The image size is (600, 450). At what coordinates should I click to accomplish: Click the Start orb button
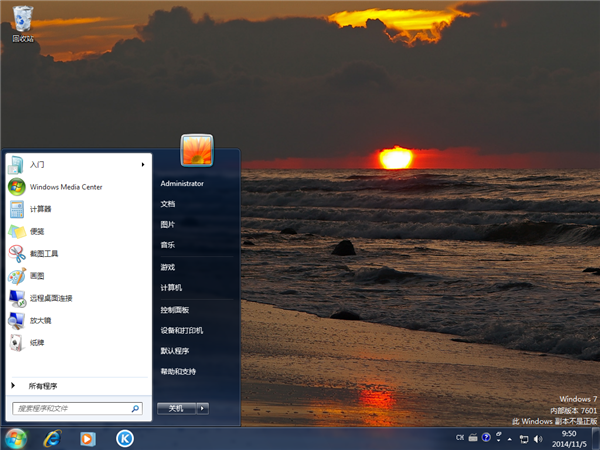16,438
